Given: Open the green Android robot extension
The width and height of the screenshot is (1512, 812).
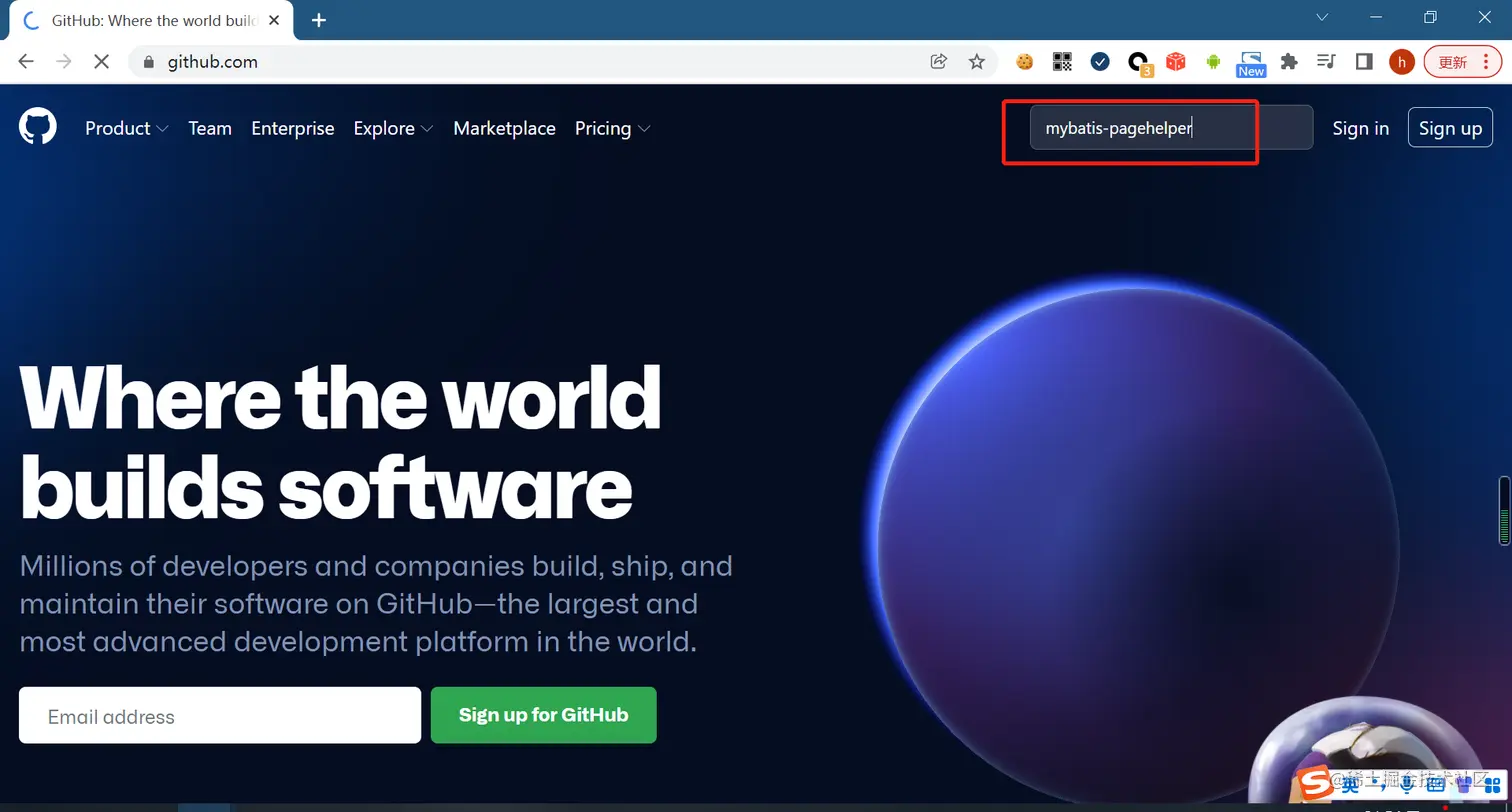Looking at the screenshot, I should coord(1214,62).
